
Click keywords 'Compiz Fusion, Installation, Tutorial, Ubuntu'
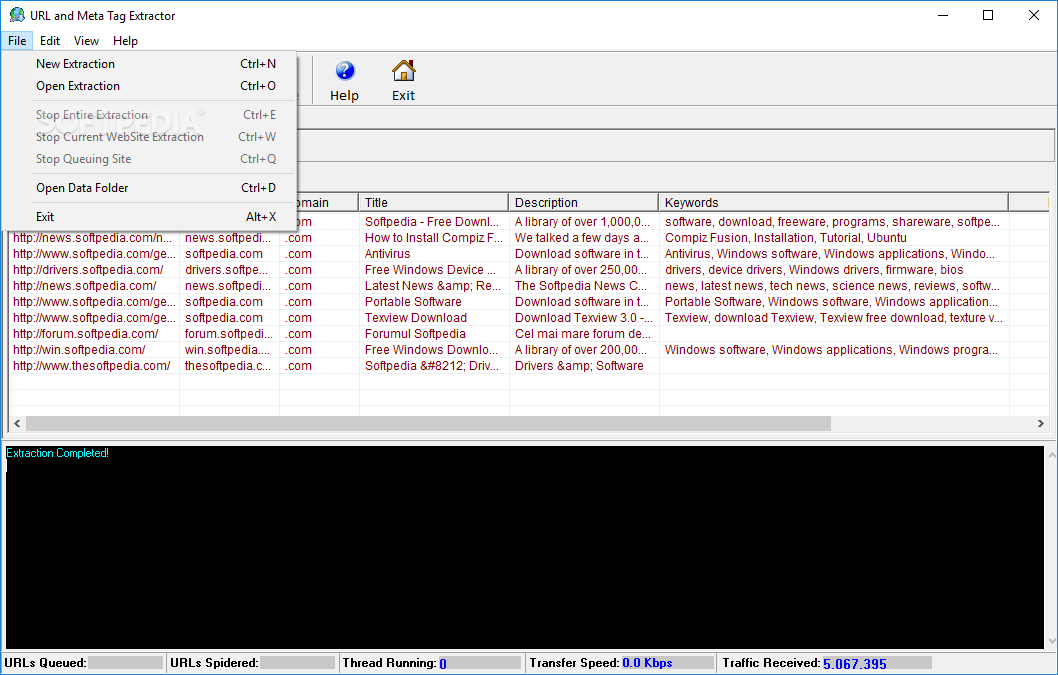[x=785, y=238]
